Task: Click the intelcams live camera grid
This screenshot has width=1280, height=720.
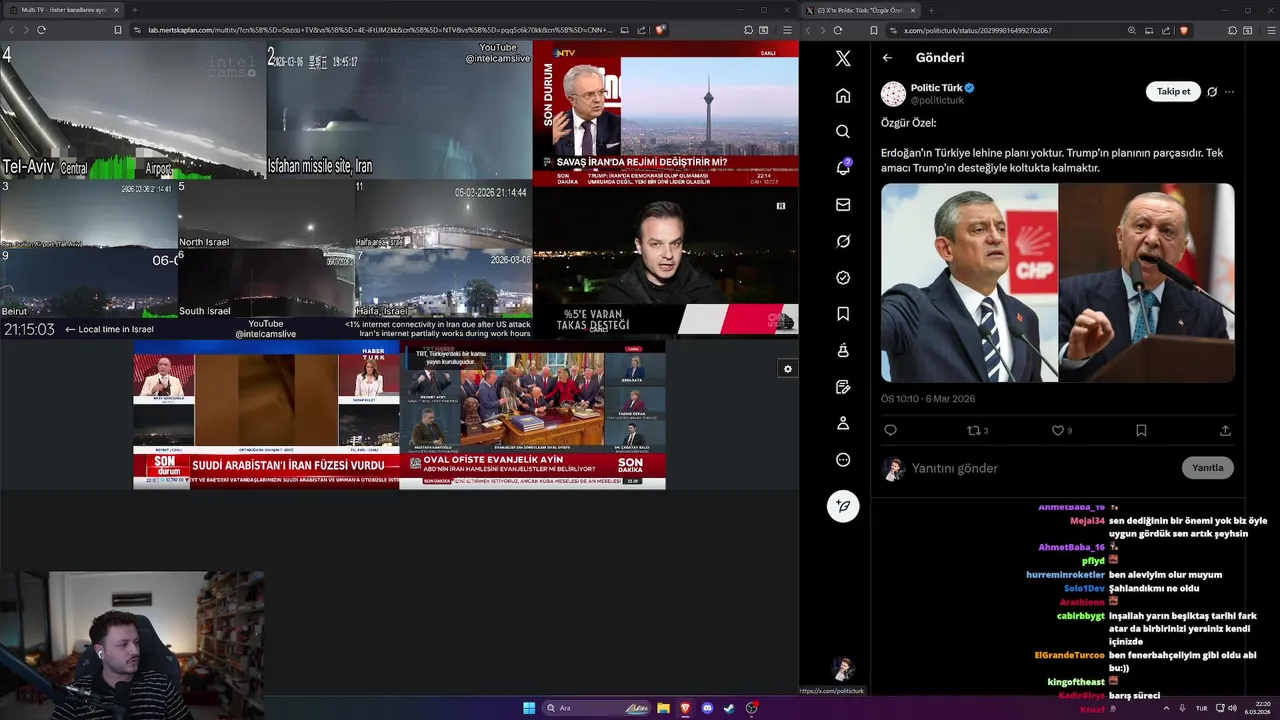Action: tap(266, 190)
